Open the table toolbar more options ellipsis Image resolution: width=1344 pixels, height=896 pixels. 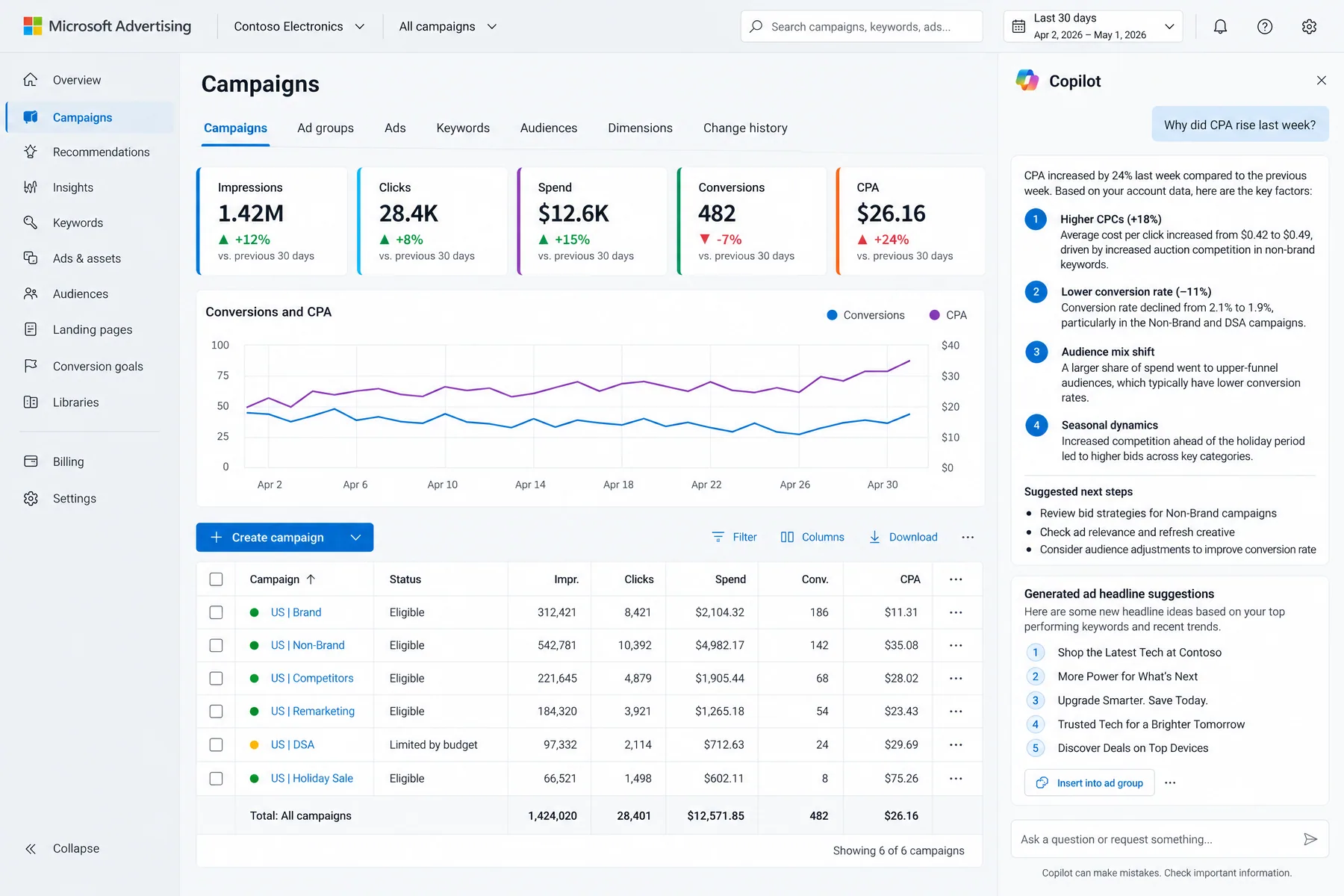point(968,538)
